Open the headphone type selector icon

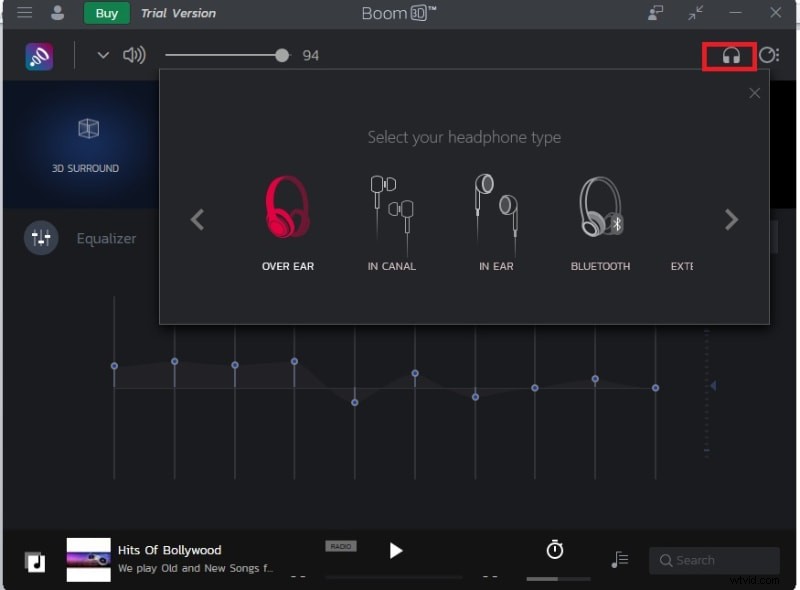(x=729, y=56)
